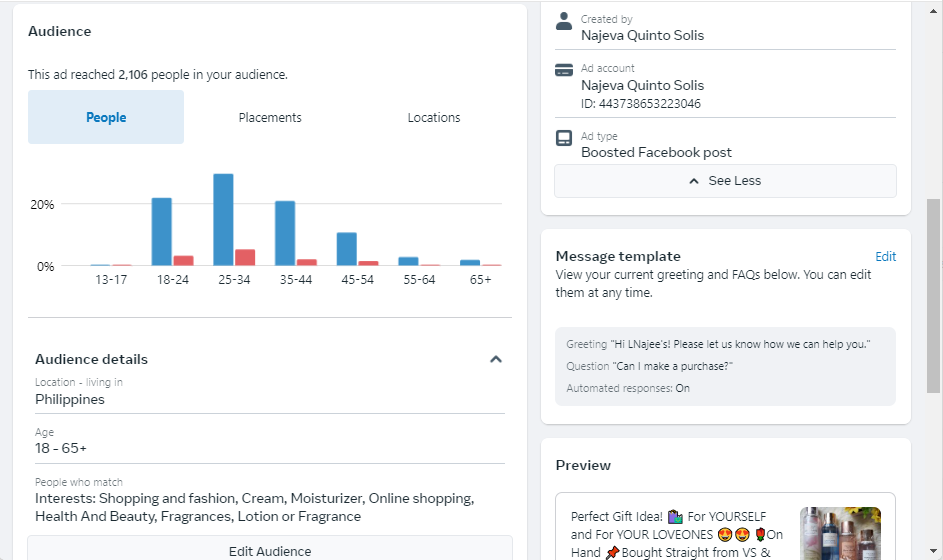Open the Locations tab
Viewport: 943px width, 560px height.
click(x=434, y=118)
